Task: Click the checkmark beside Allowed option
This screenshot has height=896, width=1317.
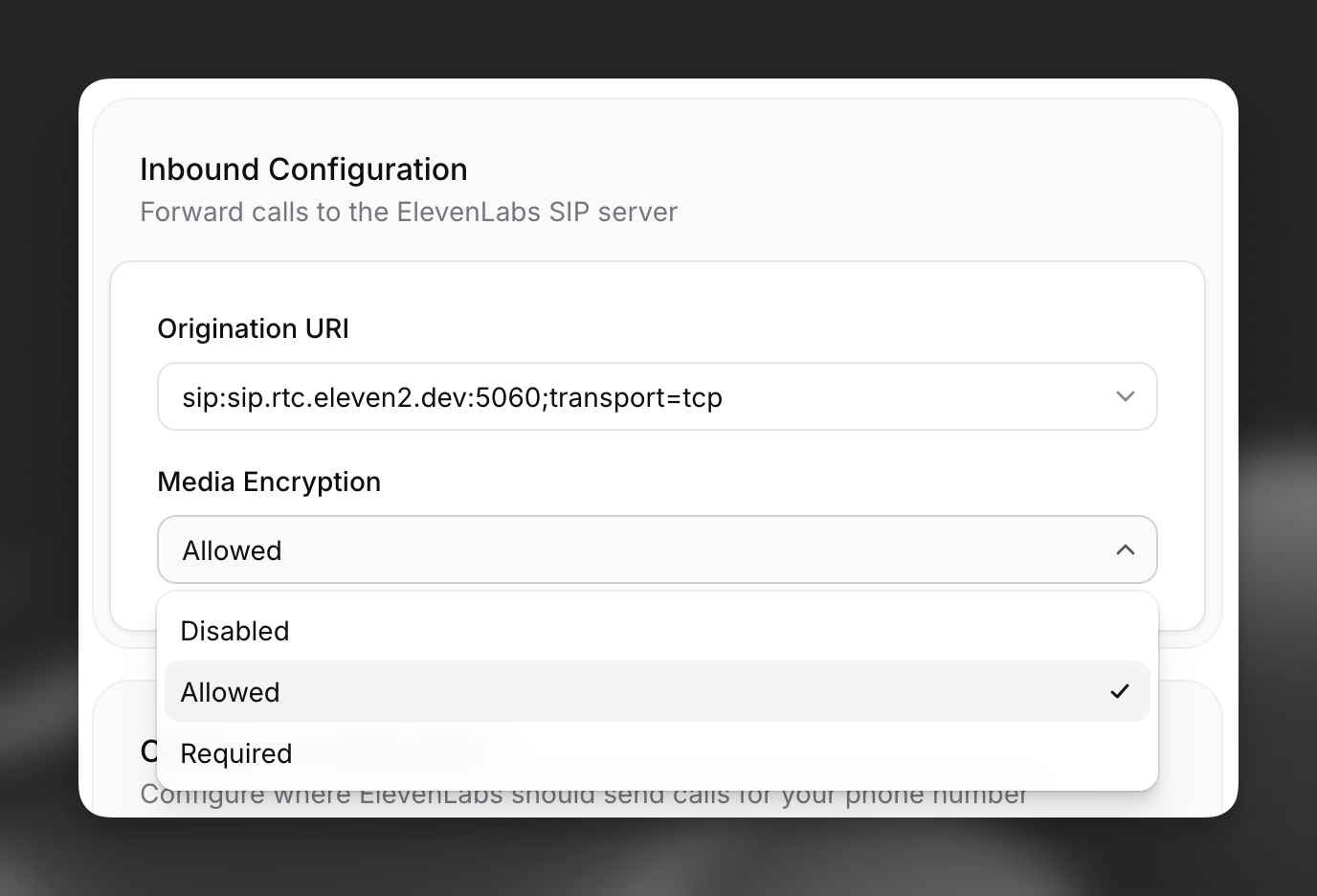Action: coord(1119,691)
